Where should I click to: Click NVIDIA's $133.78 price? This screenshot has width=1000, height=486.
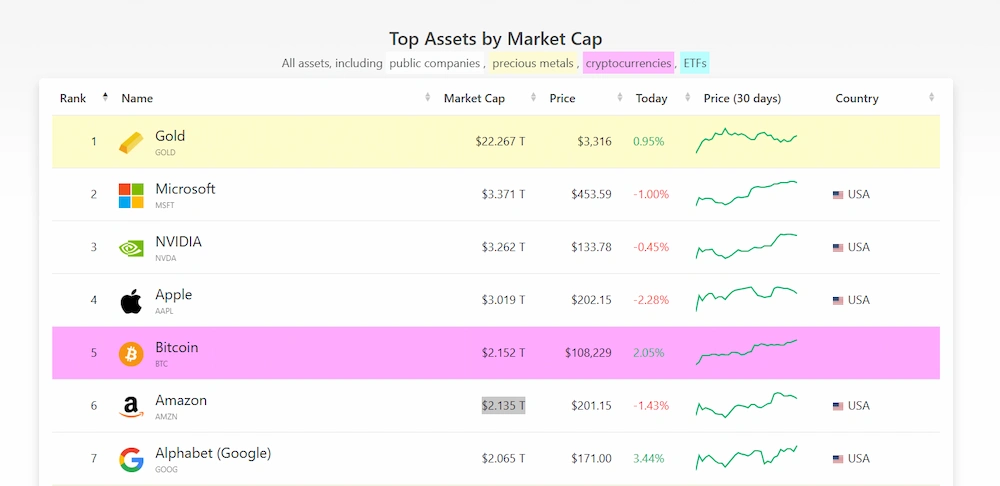591,247
